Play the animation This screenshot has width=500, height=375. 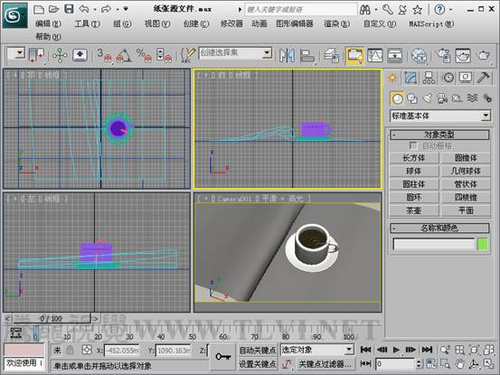pyautogui.click(x=396, y=350)
